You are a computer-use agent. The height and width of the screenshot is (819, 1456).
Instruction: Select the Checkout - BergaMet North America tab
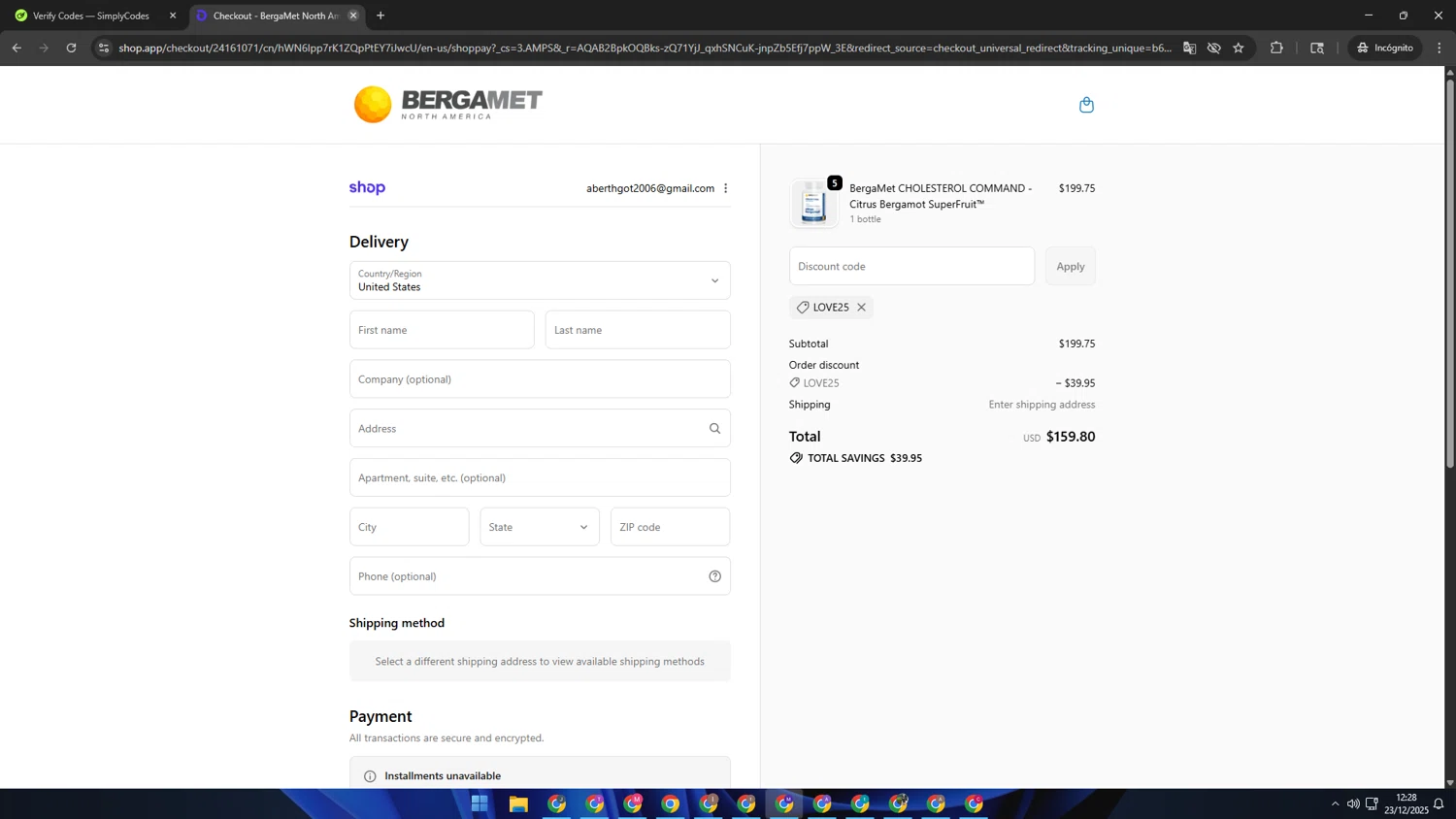(x=275, y=16)
